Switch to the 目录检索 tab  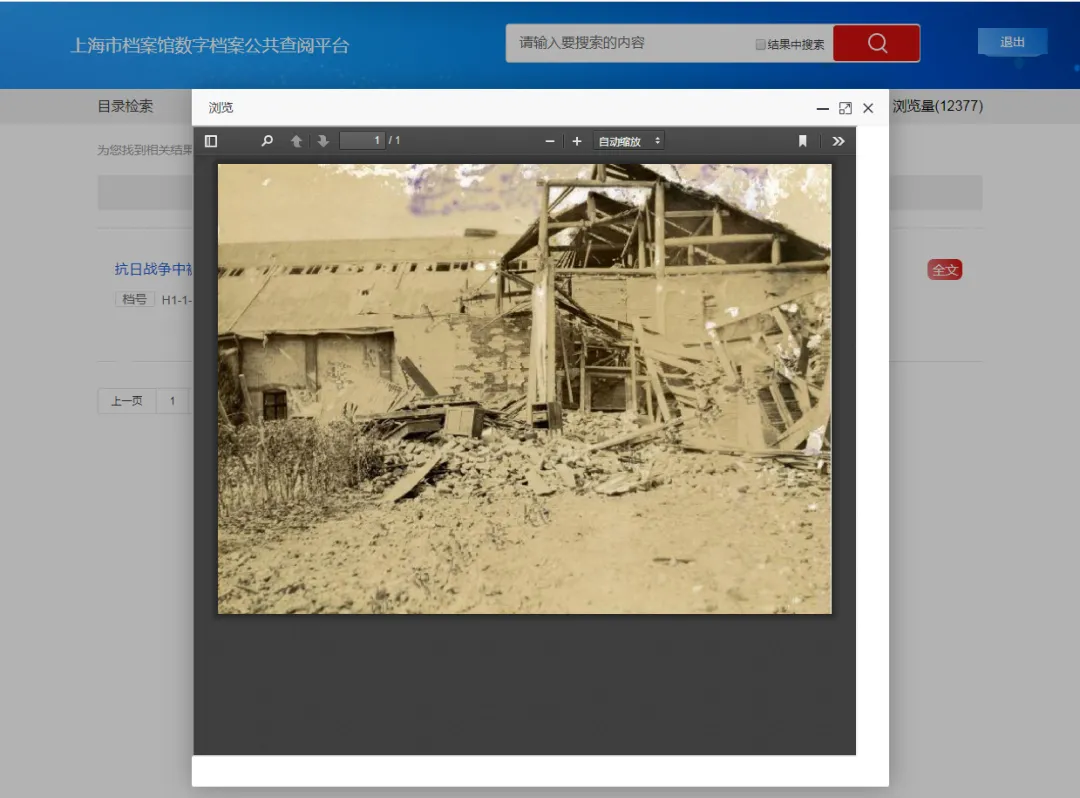(x=125, y=106)
